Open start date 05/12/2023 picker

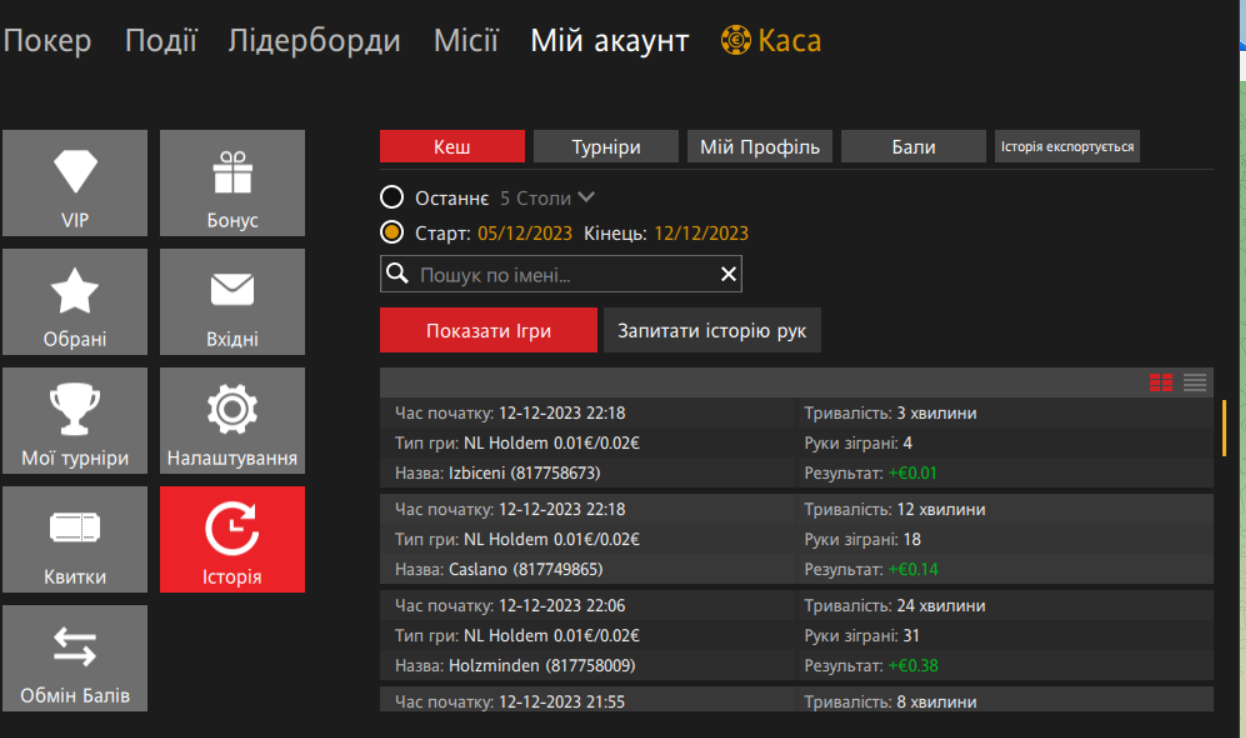point(525,234)
